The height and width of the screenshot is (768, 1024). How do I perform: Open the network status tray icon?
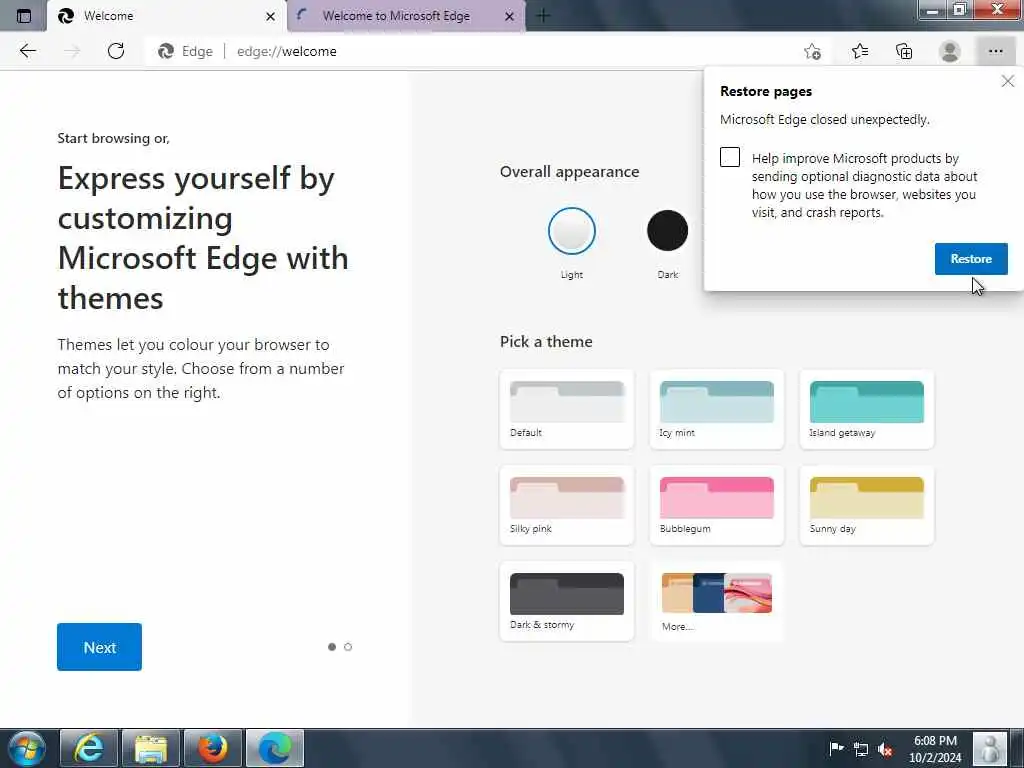pyautogui.click(x=861, y=749)
